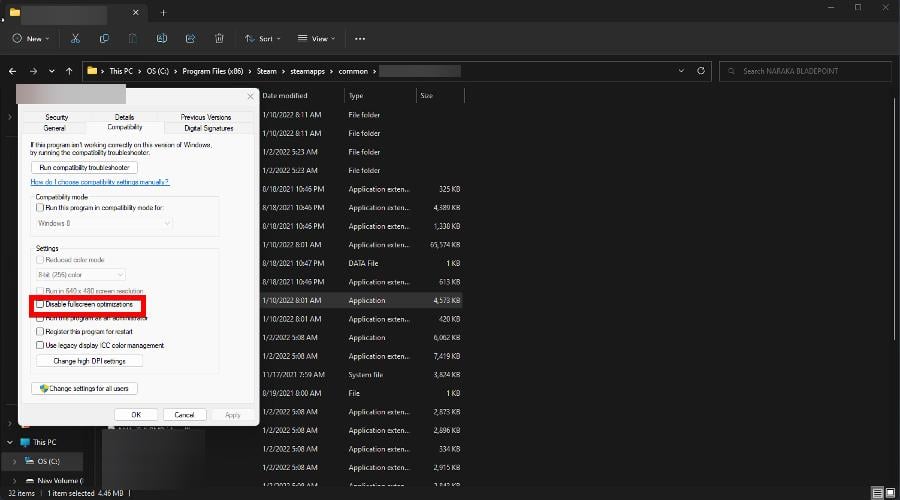This screenshot has height=500, width=900.
Task: Click Cancel in Properties dialog
Action: 184,414
